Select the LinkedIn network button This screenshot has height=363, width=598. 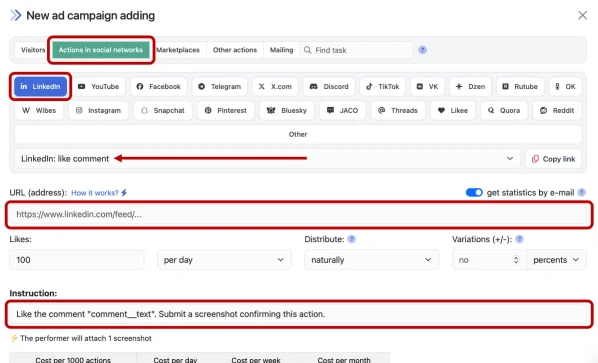(40, 87)
